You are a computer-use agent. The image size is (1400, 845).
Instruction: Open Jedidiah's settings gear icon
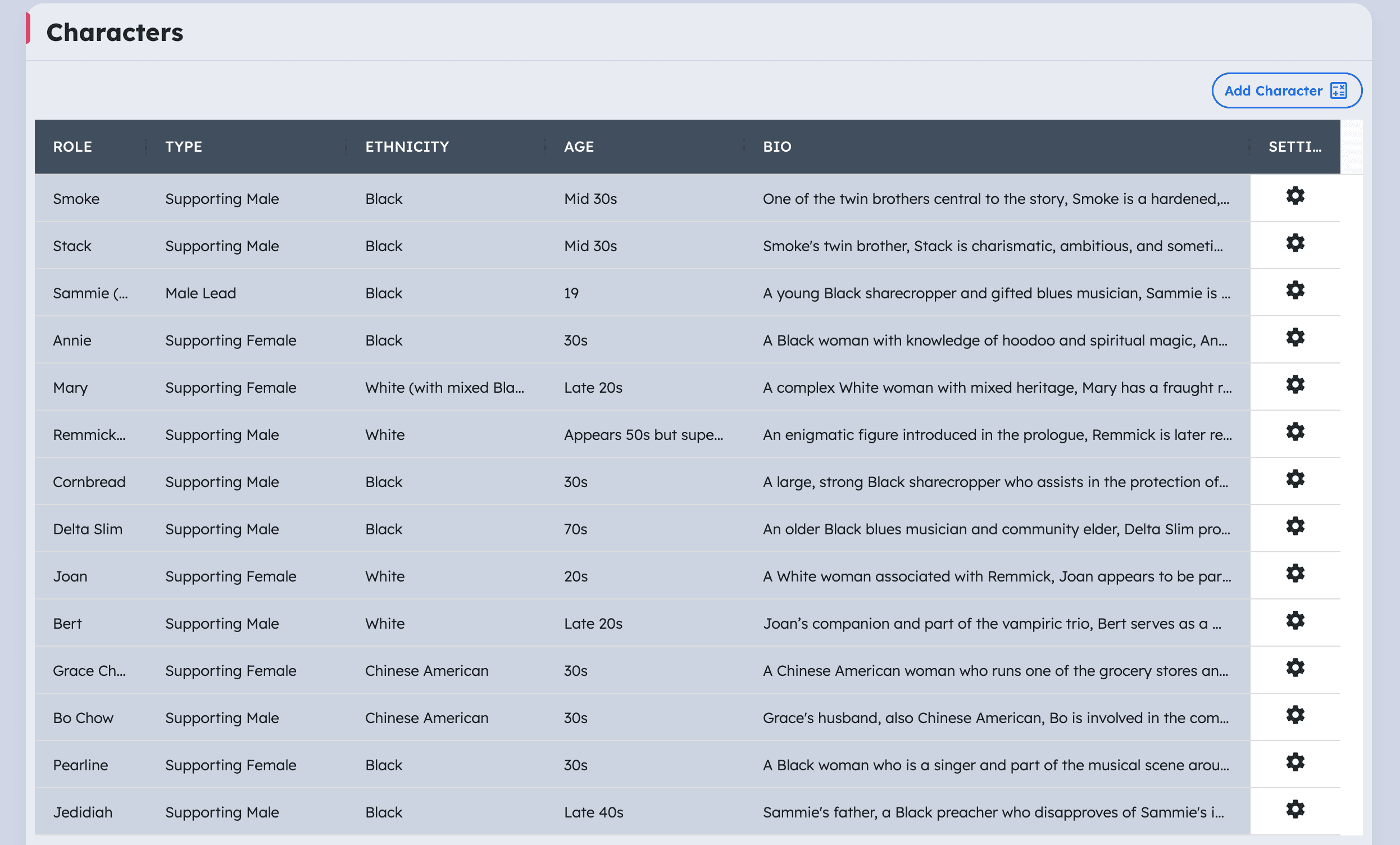pyautogui.click(x=1295, y=809)
